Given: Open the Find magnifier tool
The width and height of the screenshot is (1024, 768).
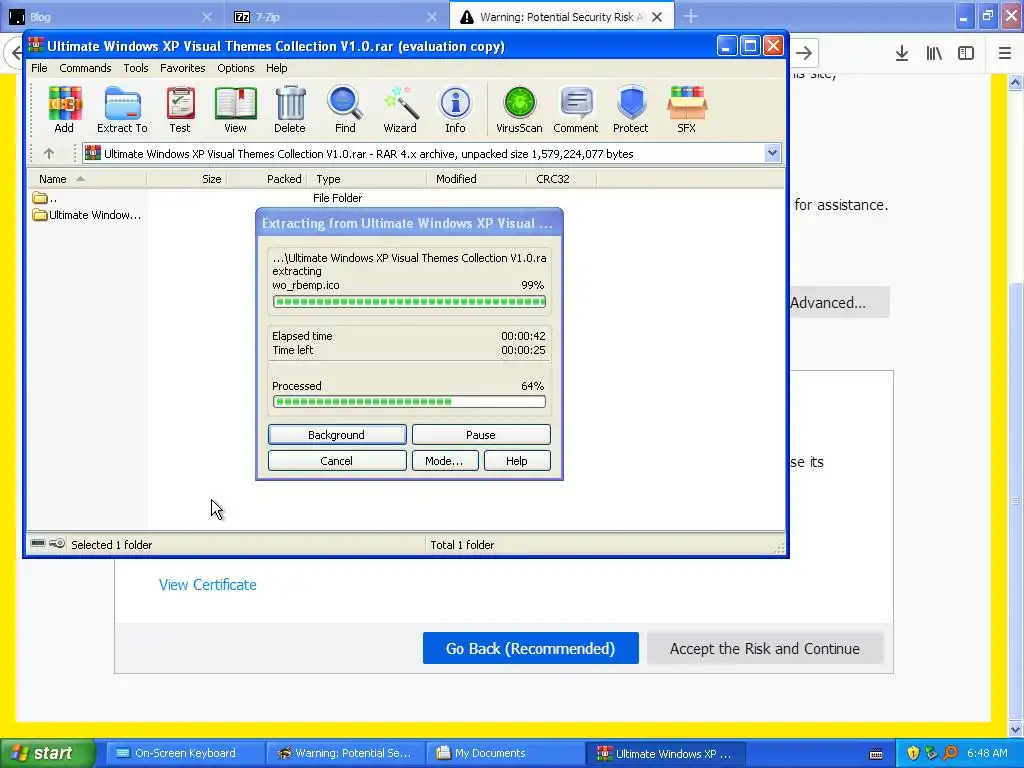Looking at the screenshot, I should 345,110.
